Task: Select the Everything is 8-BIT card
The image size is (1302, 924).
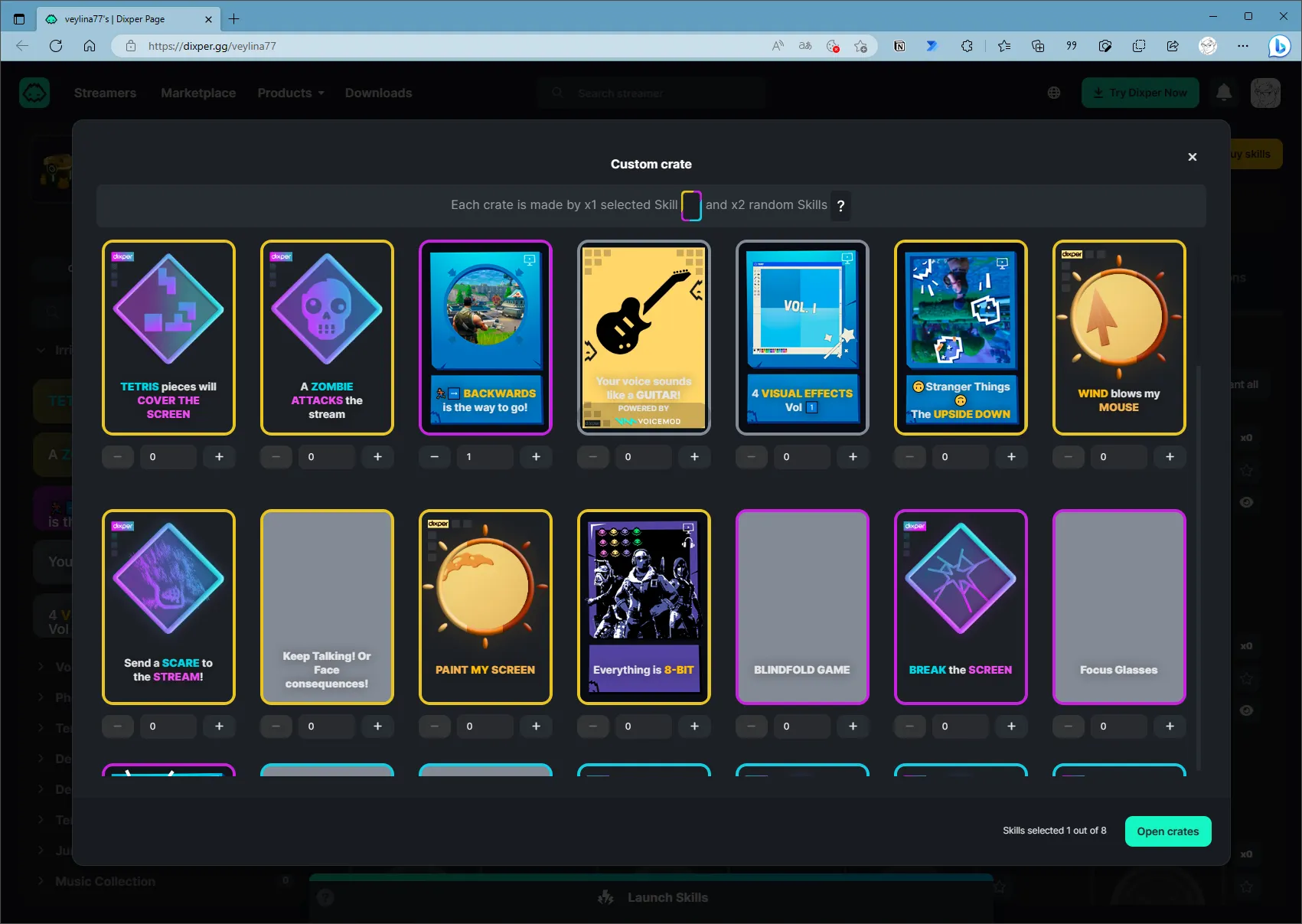Action: [644, 607]
